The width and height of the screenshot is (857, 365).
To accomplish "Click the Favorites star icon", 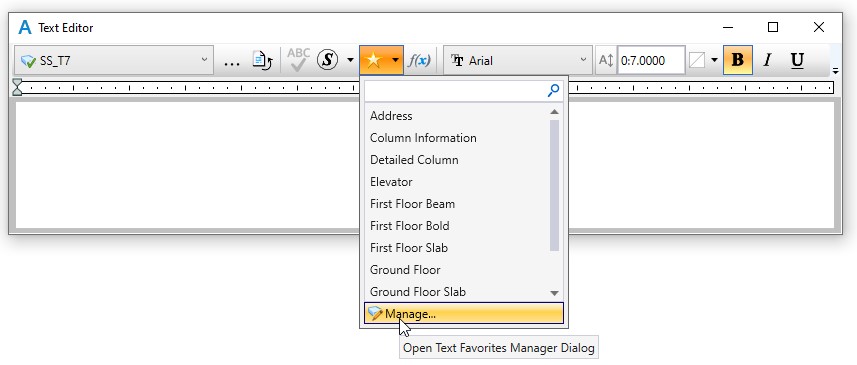I will (374, 60).
